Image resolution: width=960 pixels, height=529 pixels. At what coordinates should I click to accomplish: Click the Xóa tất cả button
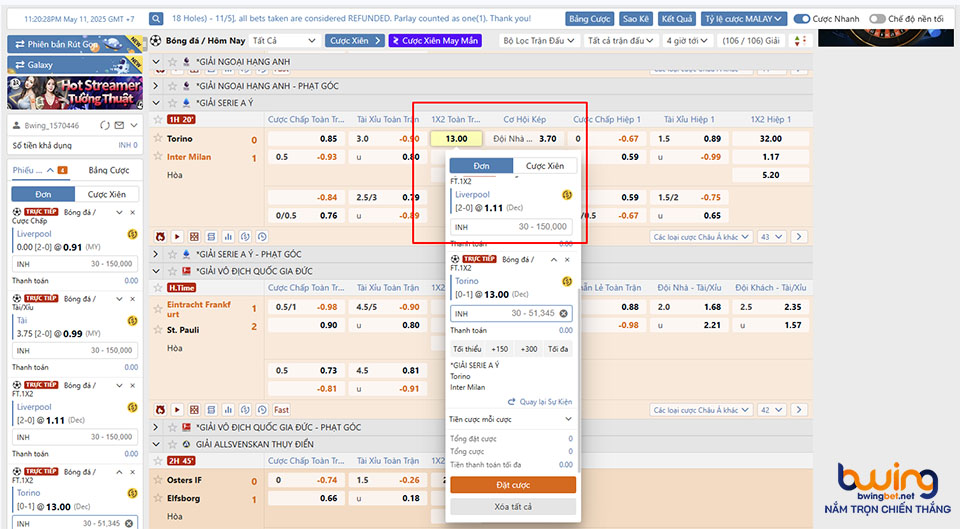[x=512, y=507]
